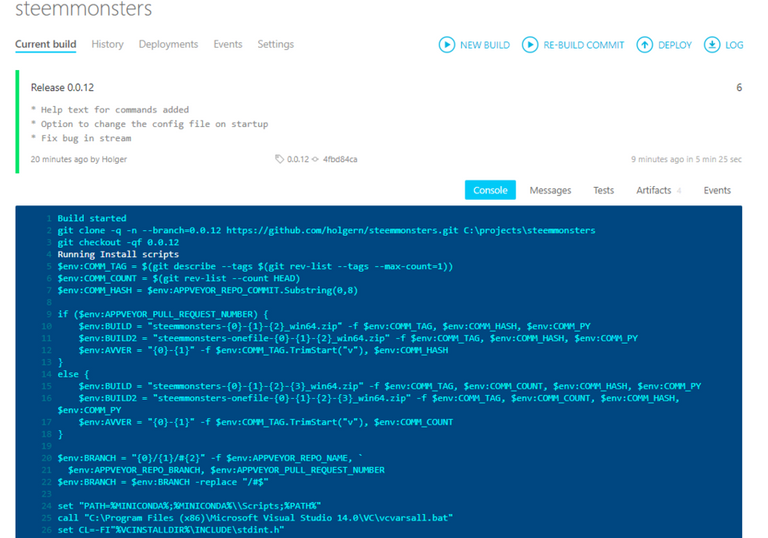Image resolution: width=768 pixels, height=538 pixels.
Task: Click the RE-BUILD COMMIT circular icon
Action: [x=530, y=45]
